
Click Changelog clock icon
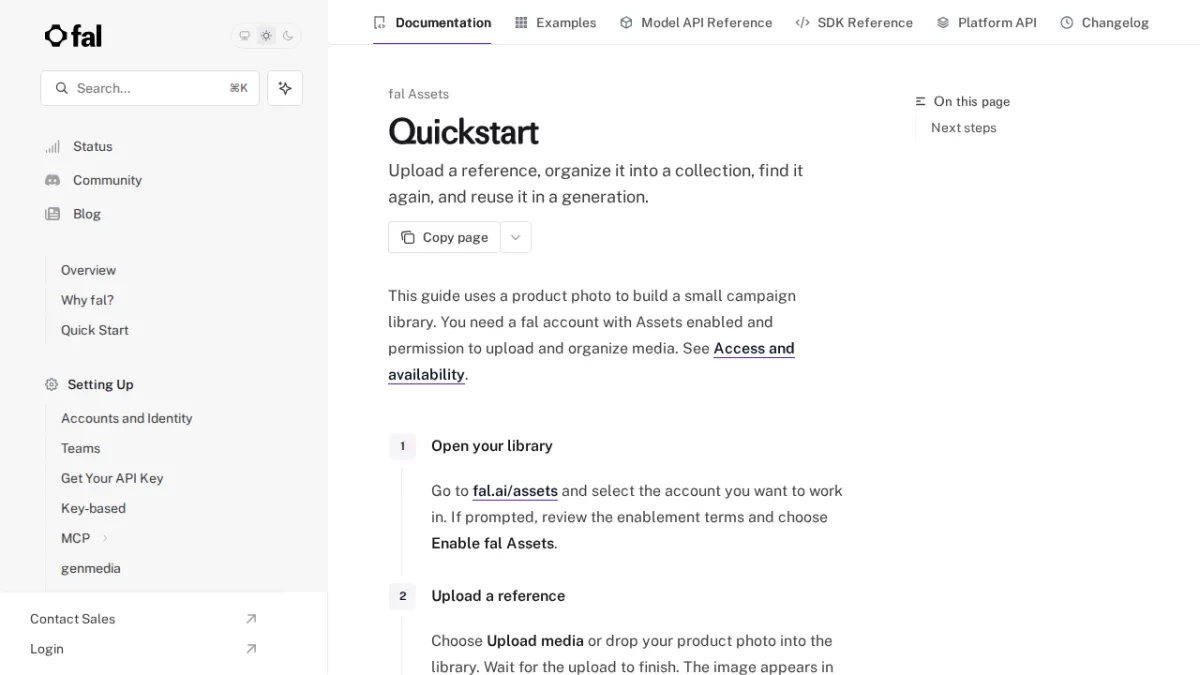[1067, 22]
